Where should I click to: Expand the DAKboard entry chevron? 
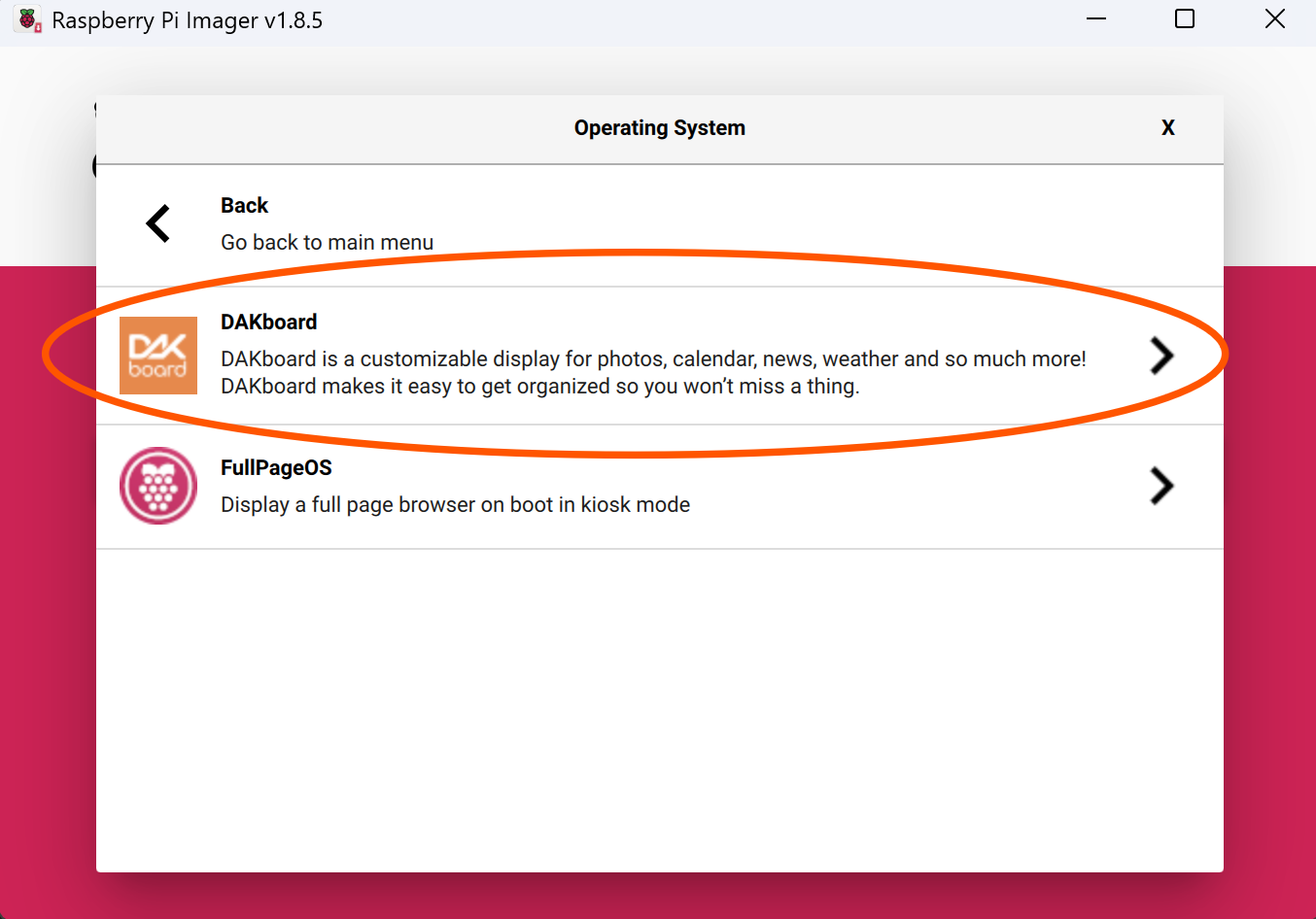pos(1161,356)
